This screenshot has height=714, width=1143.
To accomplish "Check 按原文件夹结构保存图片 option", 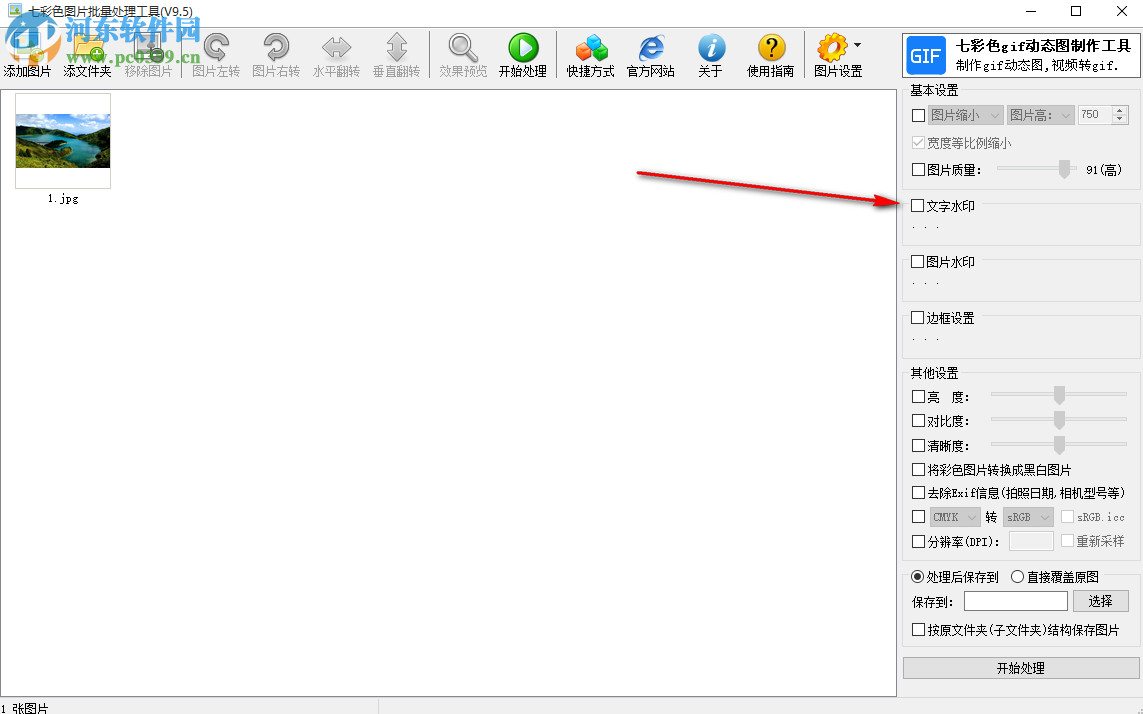I will 918,629.
